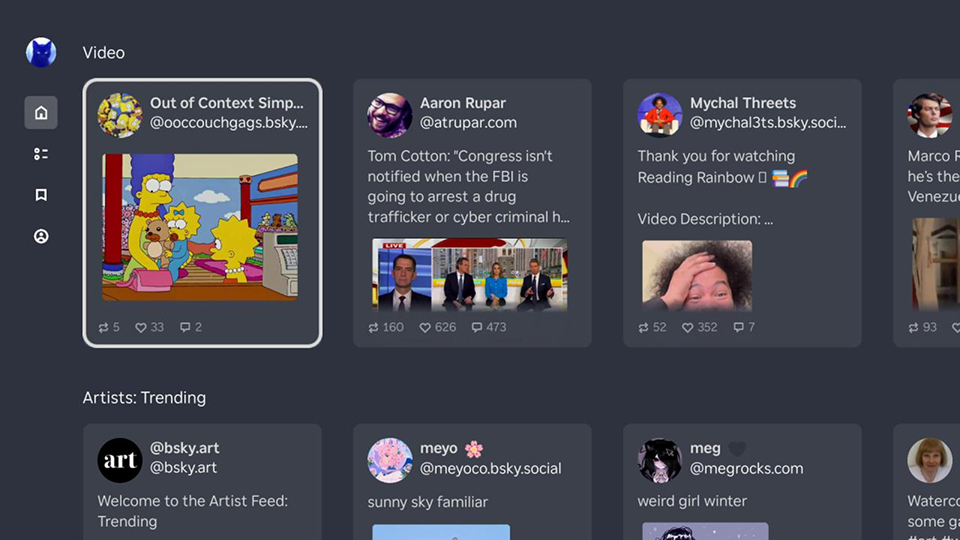The image size is (960, 540).
Task: Play the Tom Cotton news video thumbnail
Action: pyautogui.click(x=469, y=274)
